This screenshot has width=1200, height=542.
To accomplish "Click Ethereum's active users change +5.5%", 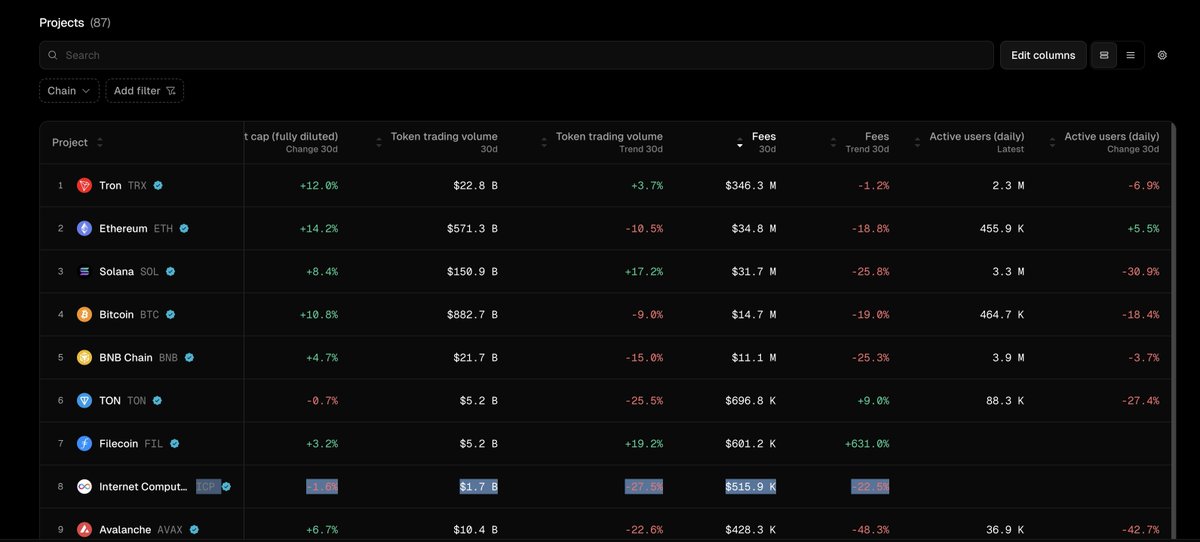I will pos(1142,228).
